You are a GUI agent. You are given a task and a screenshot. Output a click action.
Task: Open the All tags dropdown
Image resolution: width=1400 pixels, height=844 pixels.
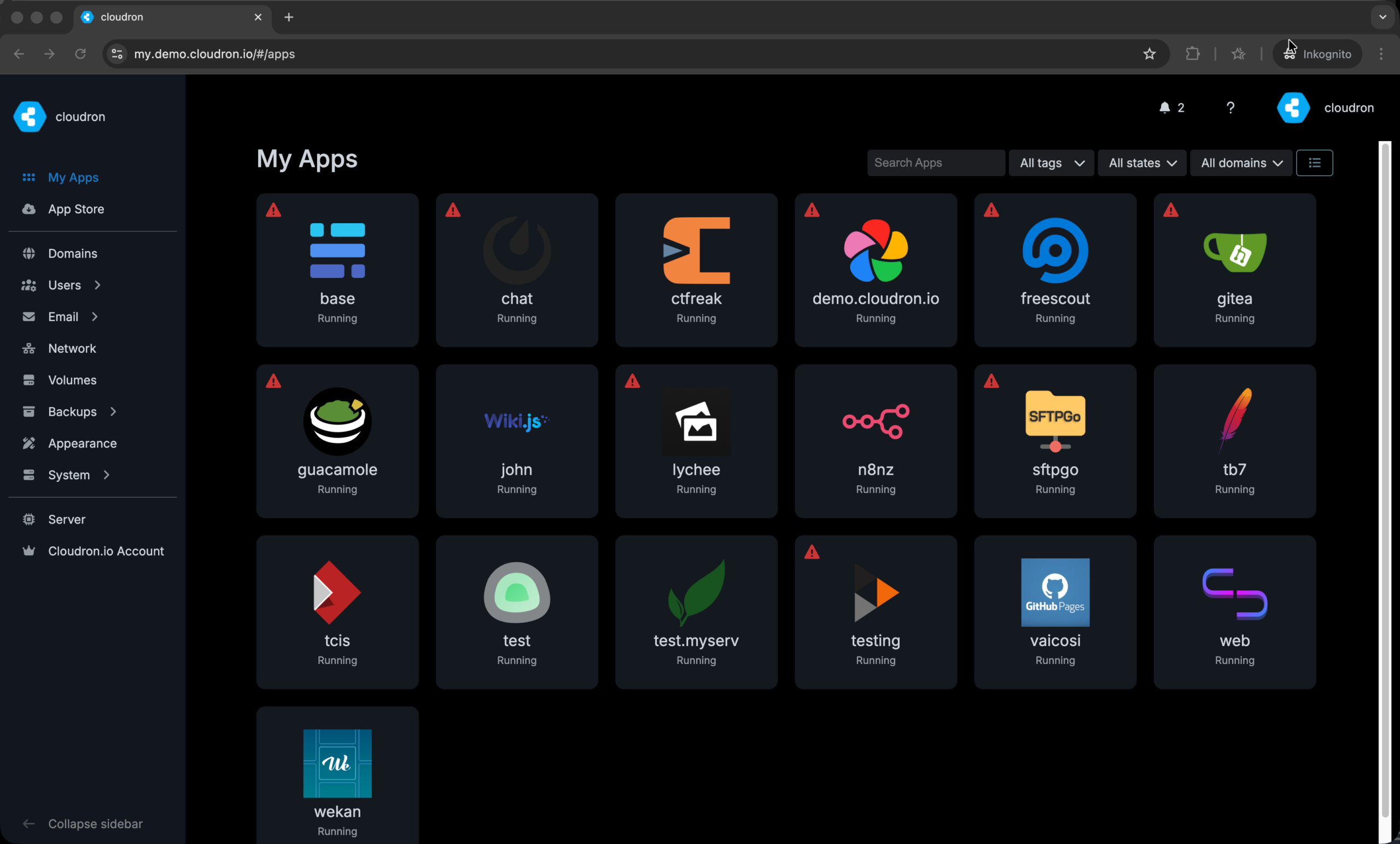pos(1051,162)
